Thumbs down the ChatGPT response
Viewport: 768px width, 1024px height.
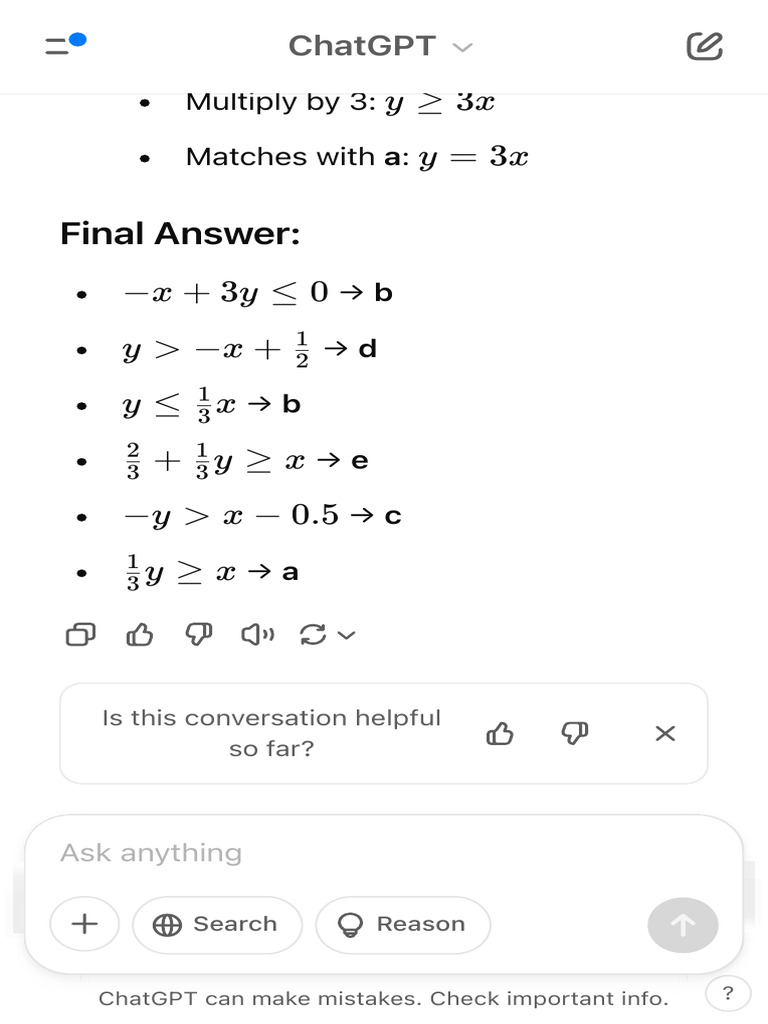(x=199, y=634)
